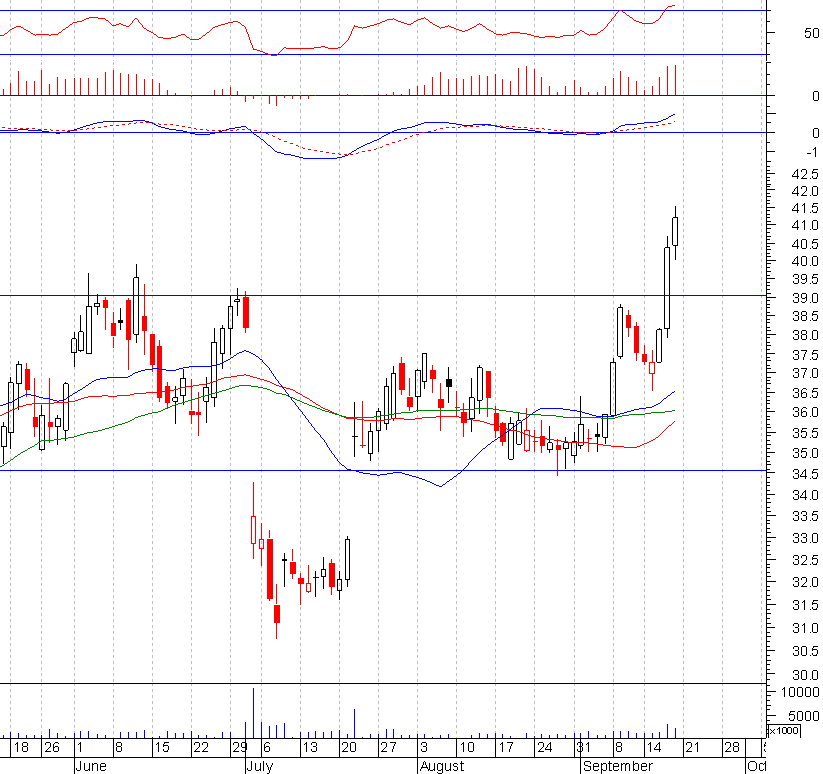
Task: Select the date label 21
Action: [693, 747]
